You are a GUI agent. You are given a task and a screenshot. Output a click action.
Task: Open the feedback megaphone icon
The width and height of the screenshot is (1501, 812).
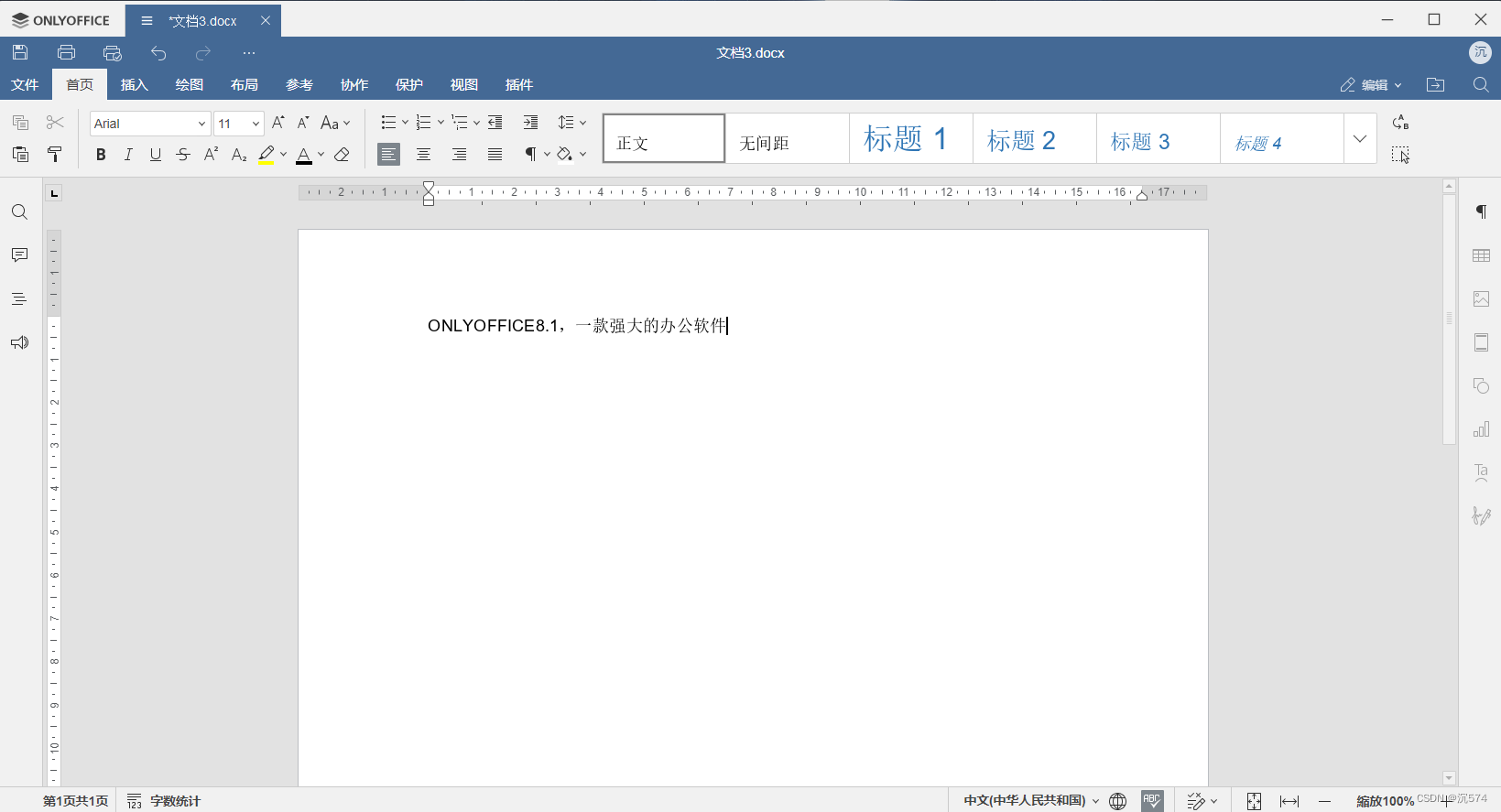pos(19,342)
